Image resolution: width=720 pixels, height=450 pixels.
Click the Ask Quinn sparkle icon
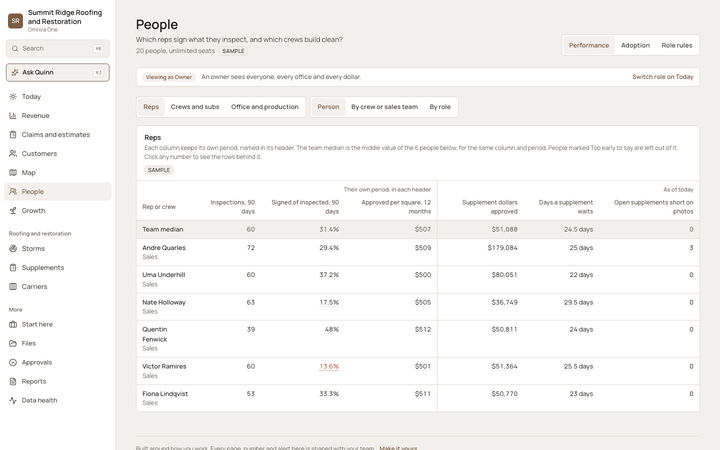pyautogui.click(x=15, y=73)
